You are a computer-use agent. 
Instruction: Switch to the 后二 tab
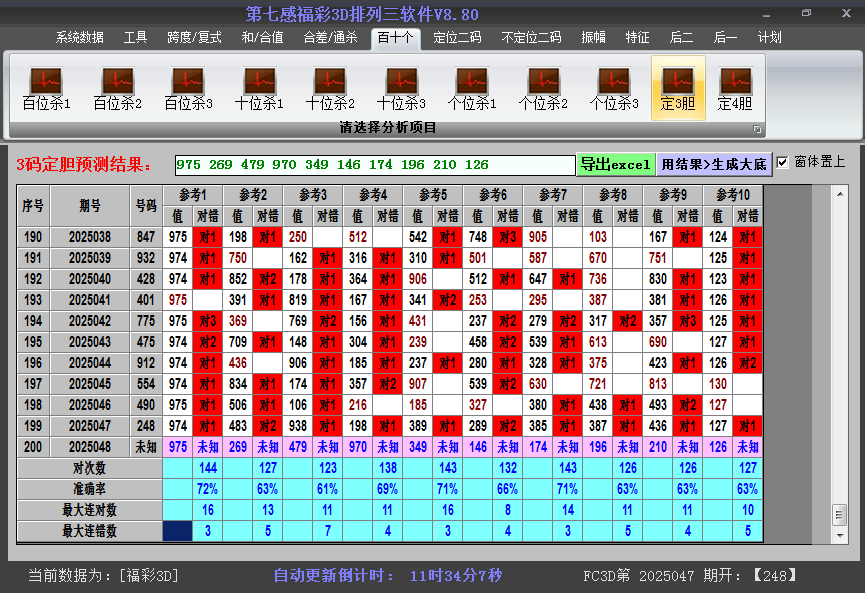681,38
